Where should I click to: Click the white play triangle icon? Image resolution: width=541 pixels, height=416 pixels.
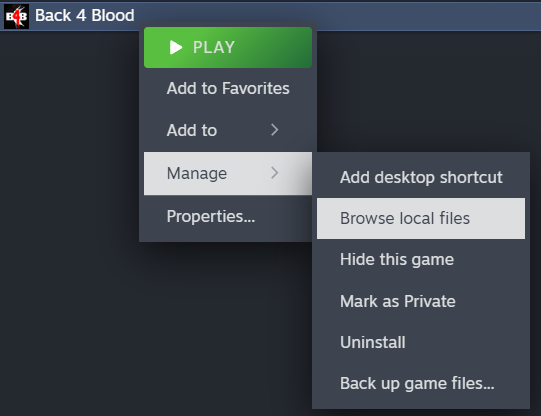pos(176,47)
